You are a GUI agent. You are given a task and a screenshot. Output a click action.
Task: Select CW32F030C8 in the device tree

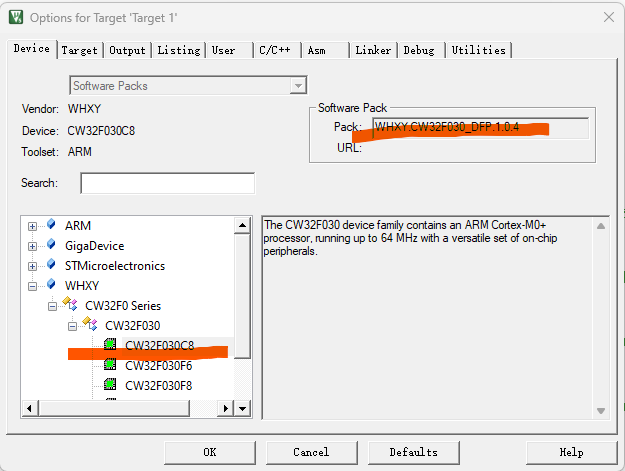[159, 345]
